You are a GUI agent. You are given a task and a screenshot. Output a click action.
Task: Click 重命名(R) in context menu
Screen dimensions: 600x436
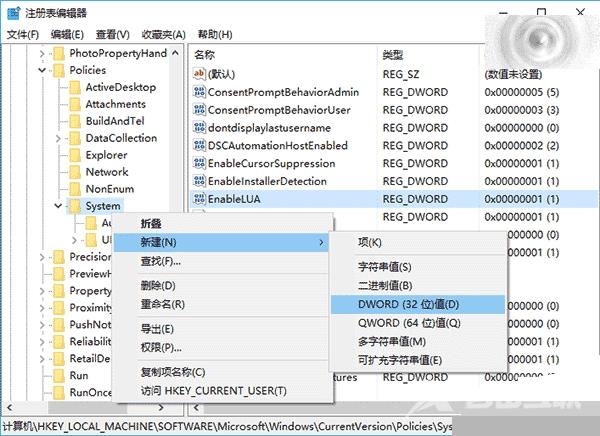(x=162, y=304)
